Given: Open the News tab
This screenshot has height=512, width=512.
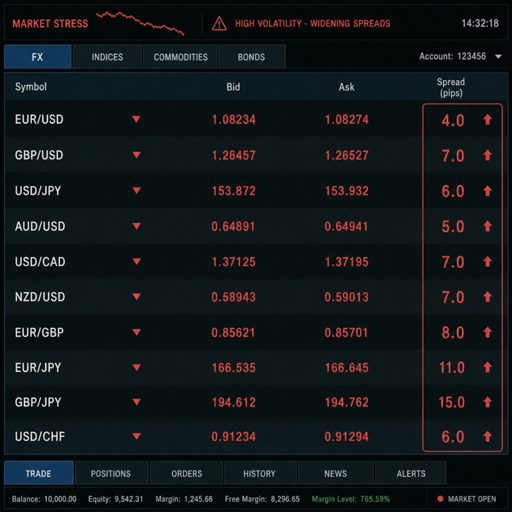Looking at the screenshot, I should pyautogui.click(x=336, y=473).
